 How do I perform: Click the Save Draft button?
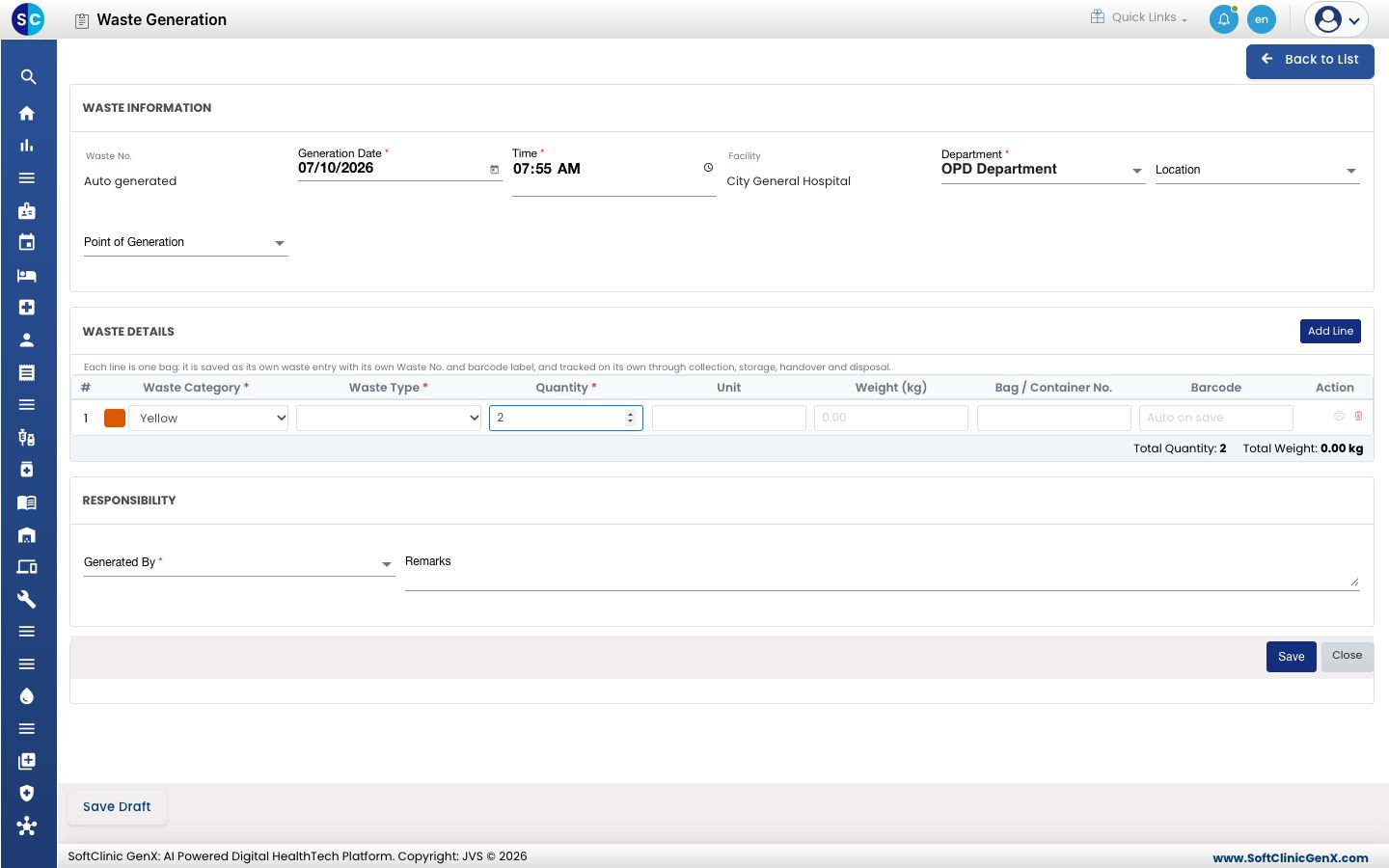click(x=117, y=807)
